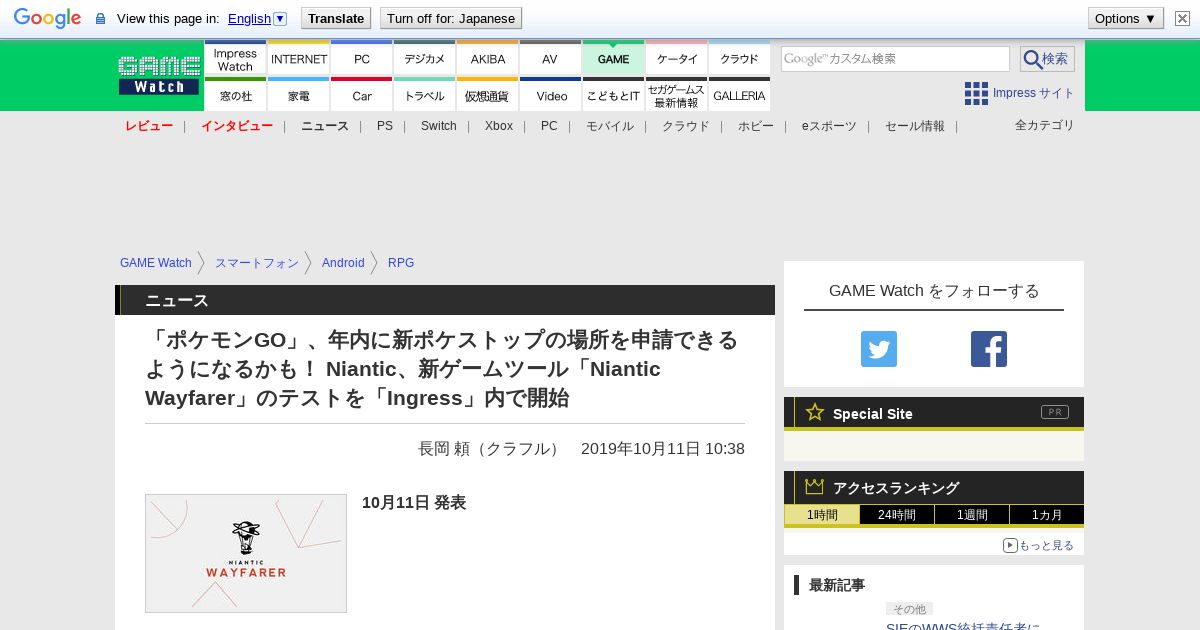This screenshot has height=630, width=1200.
Task: Open the 仮想通貨 Watch tab
Action: tap(488, 94)
